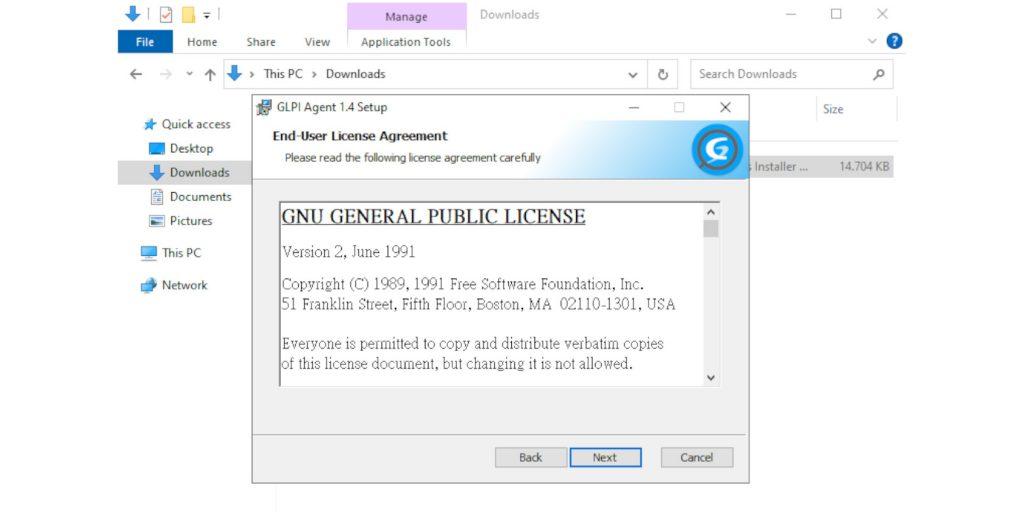This screenshot has height=512, width=1024.
Task: Cancel the GLPI Agent setup
Action: click(x=696, y=457)
